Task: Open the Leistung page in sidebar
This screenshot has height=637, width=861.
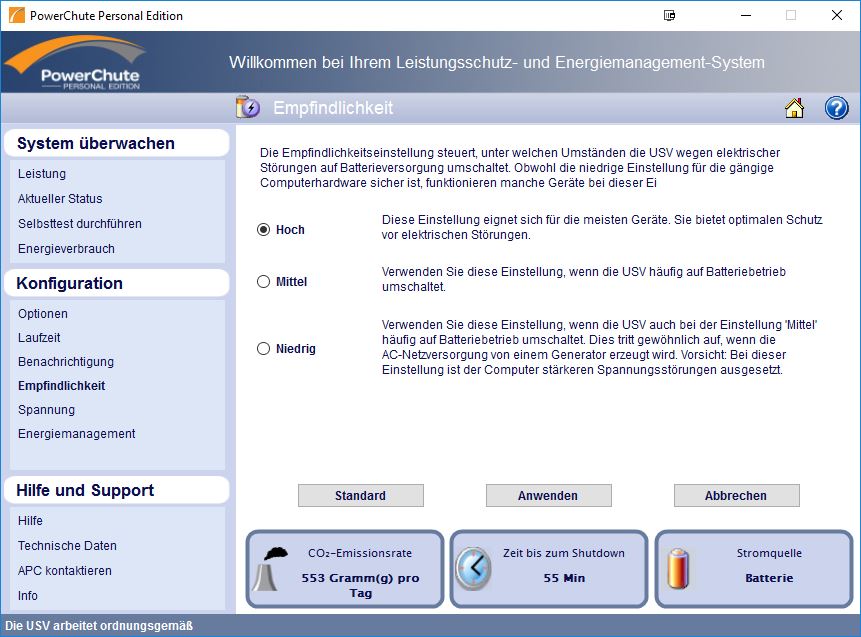Action: (x=42, y=174)
